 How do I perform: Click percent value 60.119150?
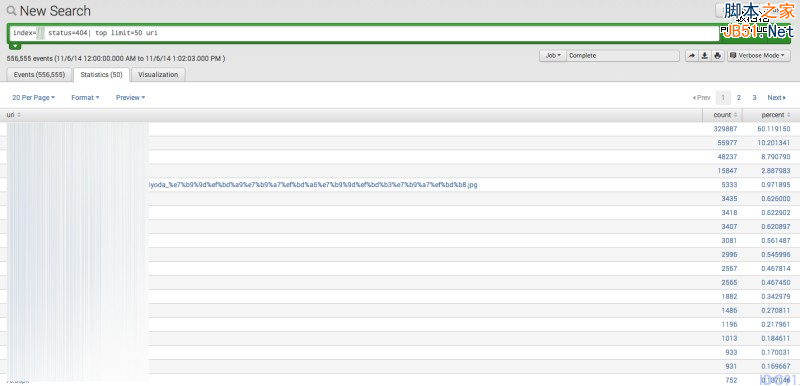(x=774, y=129)
